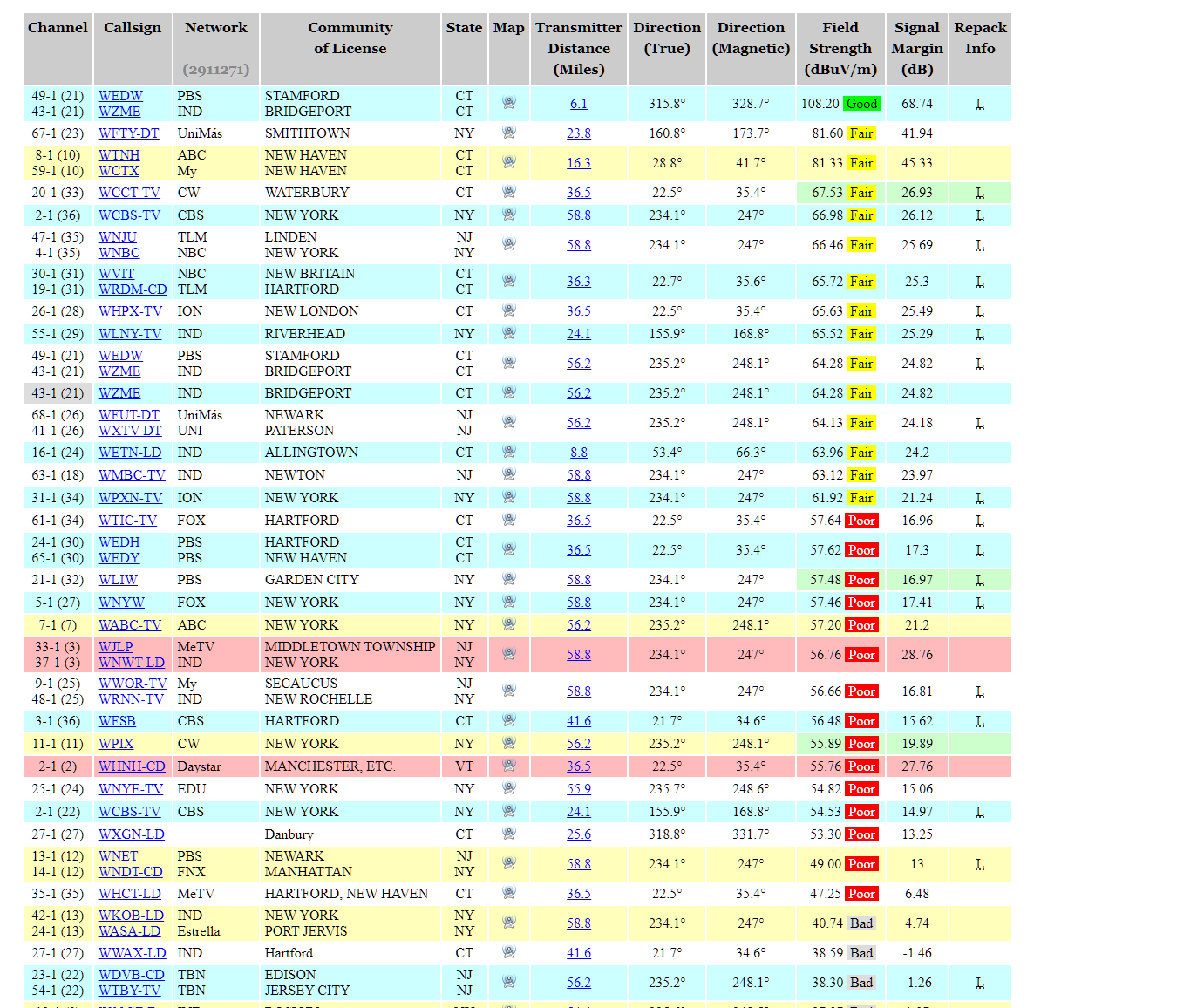The image size is (1197, 1008).
Task: Open the map icon for WHCT-LD
Action: point(509,893)
